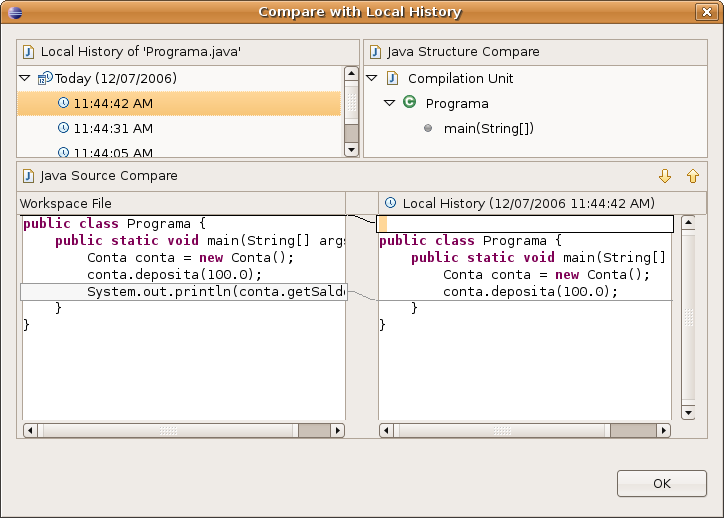The height and width of the screenshot is (518, 724).
Task: Collapse the Today (12/07/2006) history group
Action: (25, 78)
